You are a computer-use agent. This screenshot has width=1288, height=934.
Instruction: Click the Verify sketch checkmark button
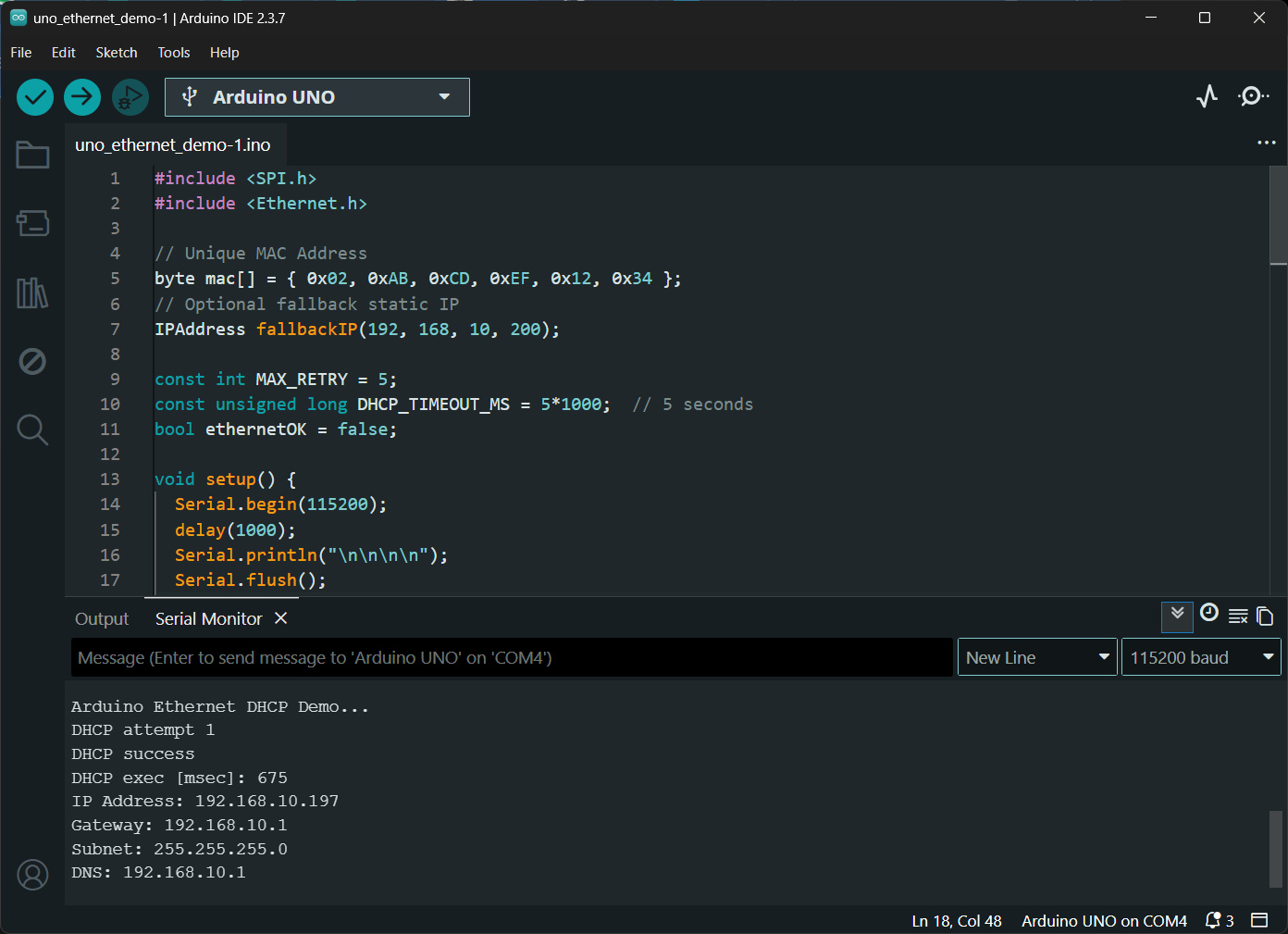tap(35, 97)
